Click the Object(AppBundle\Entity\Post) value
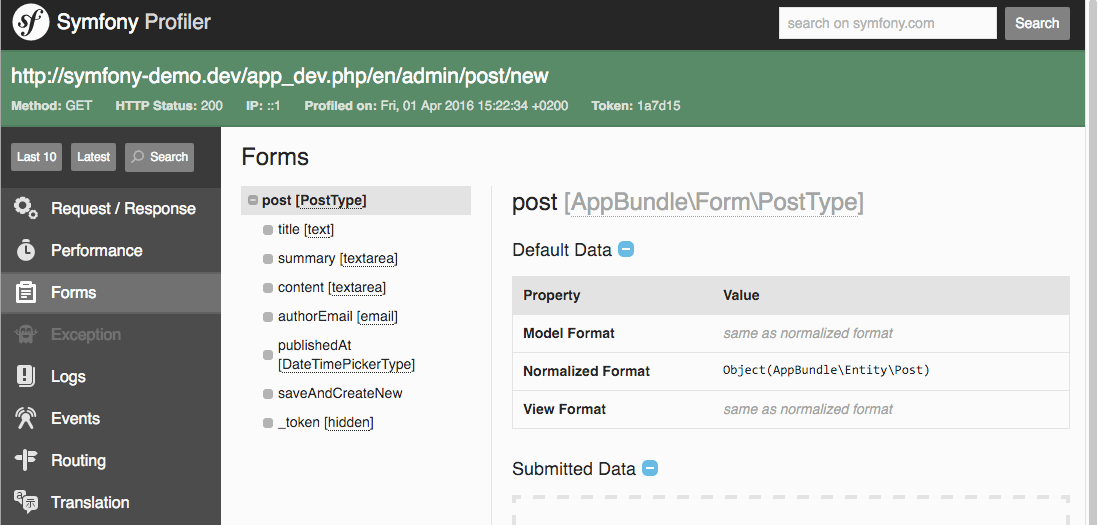Image resolution: width=1098 pixels, height=525 pixels. pos(826,370)
